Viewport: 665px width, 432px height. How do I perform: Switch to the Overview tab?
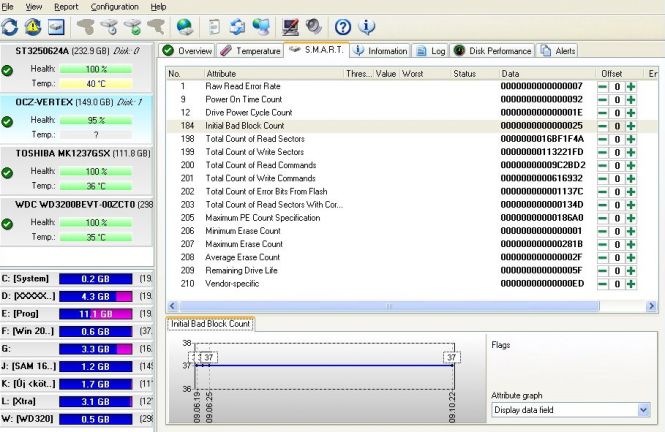(187, 50)
